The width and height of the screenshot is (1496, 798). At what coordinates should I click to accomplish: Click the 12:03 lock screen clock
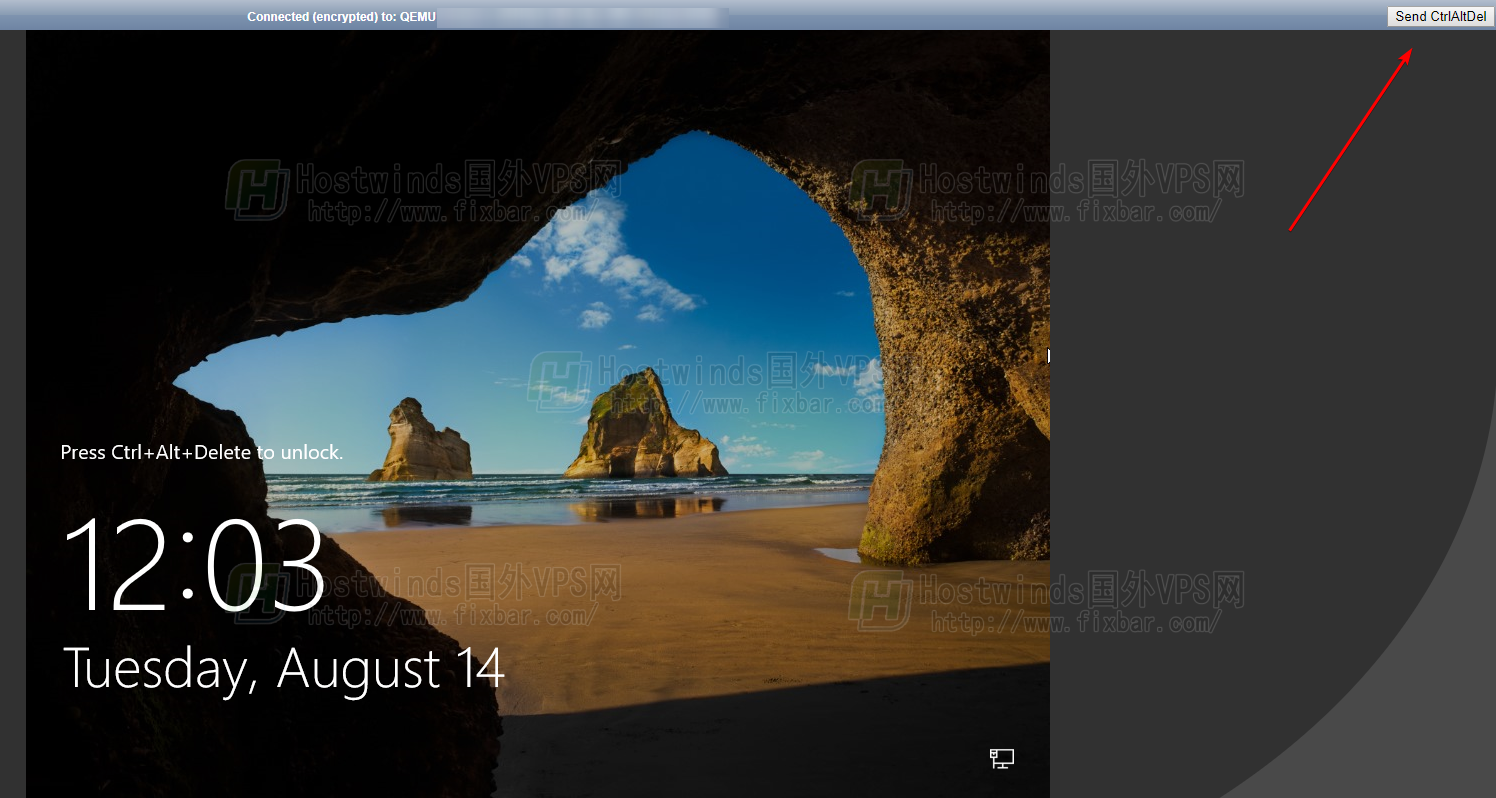tap(195, 565)
